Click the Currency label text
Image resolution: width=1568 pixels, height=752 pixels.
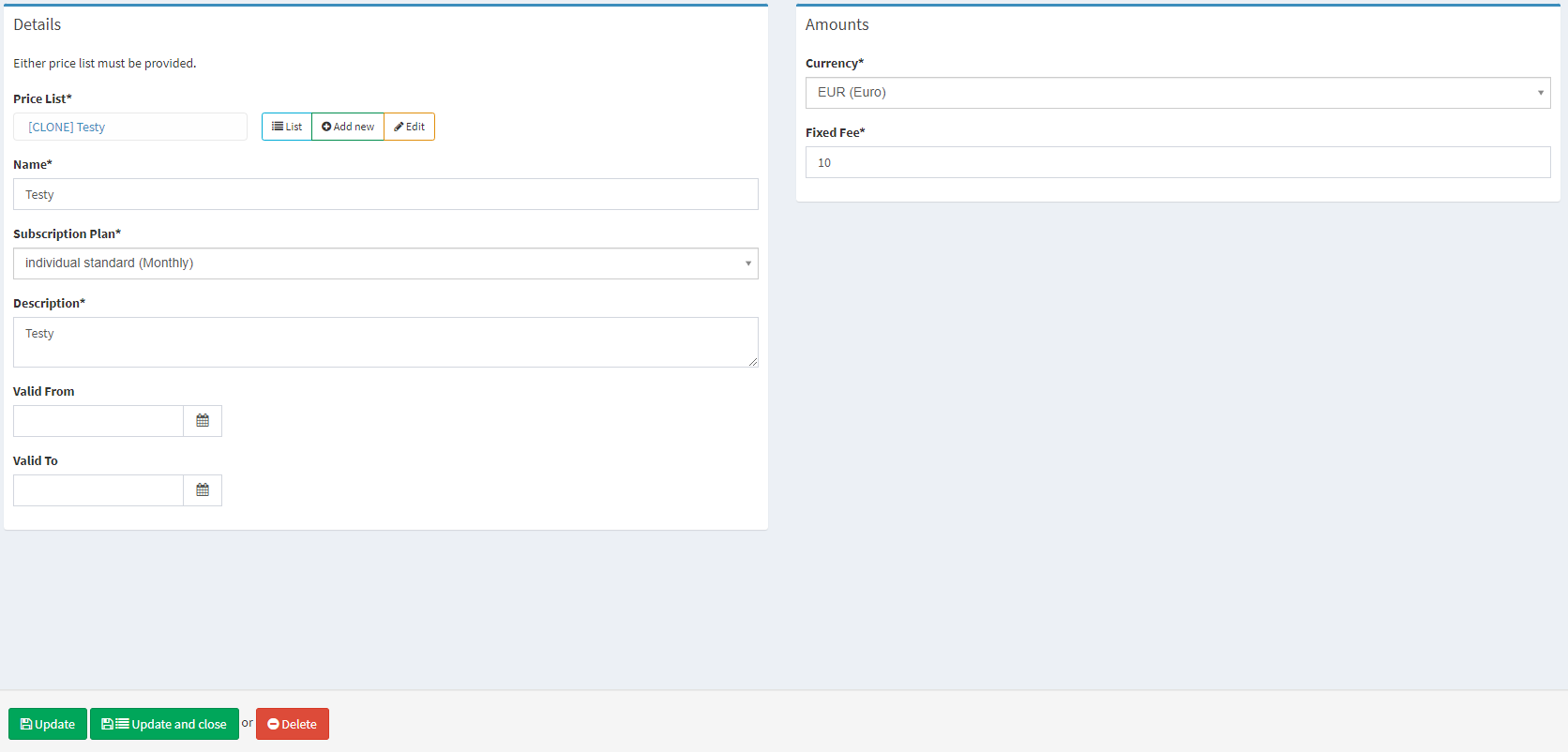834,63
